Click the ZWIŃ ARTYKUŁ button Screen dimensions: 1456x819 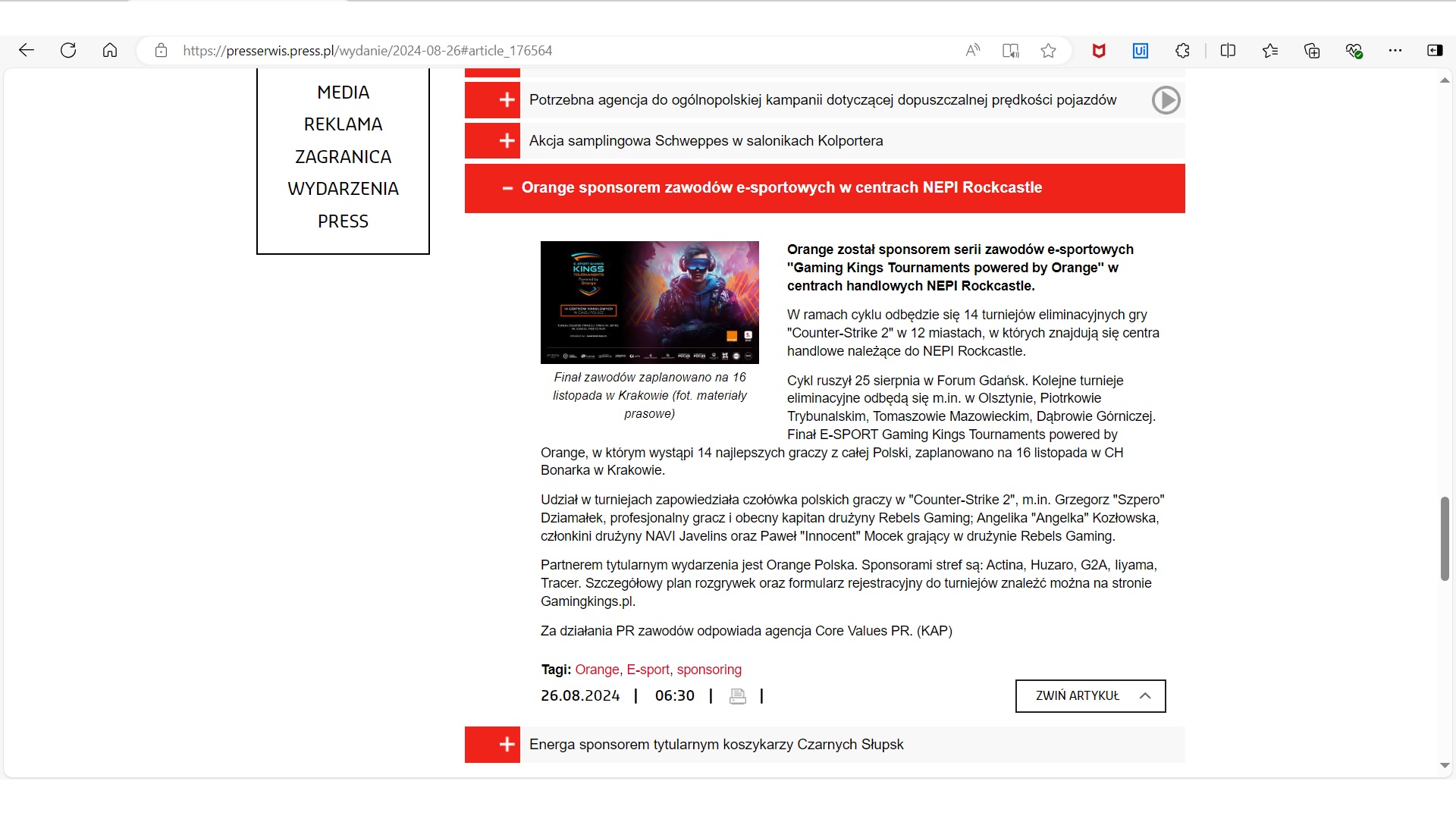(1090, 696)
